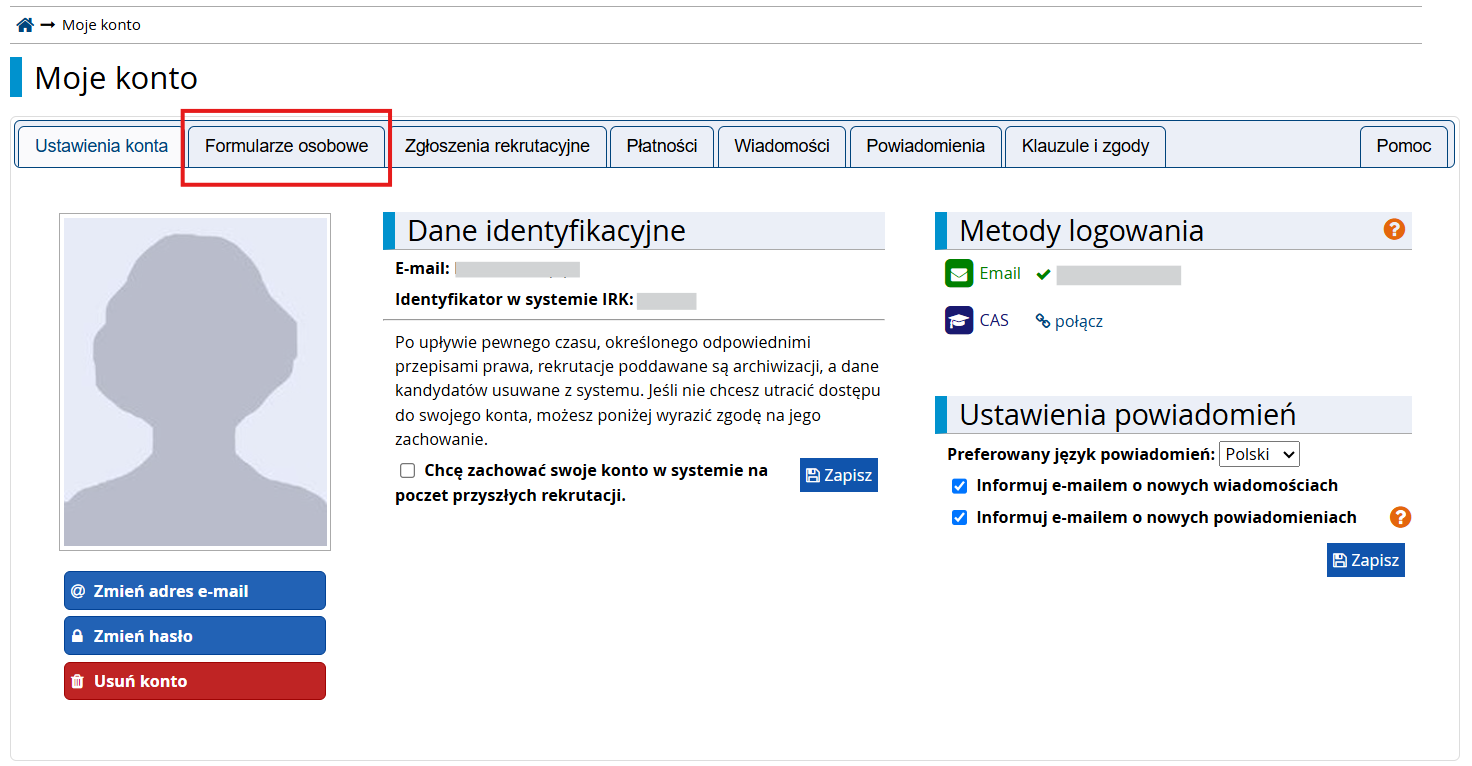Screen dimensions: 1472x766
Task: Switch to Ustawienia konta tab
Action: pos(101,146)
